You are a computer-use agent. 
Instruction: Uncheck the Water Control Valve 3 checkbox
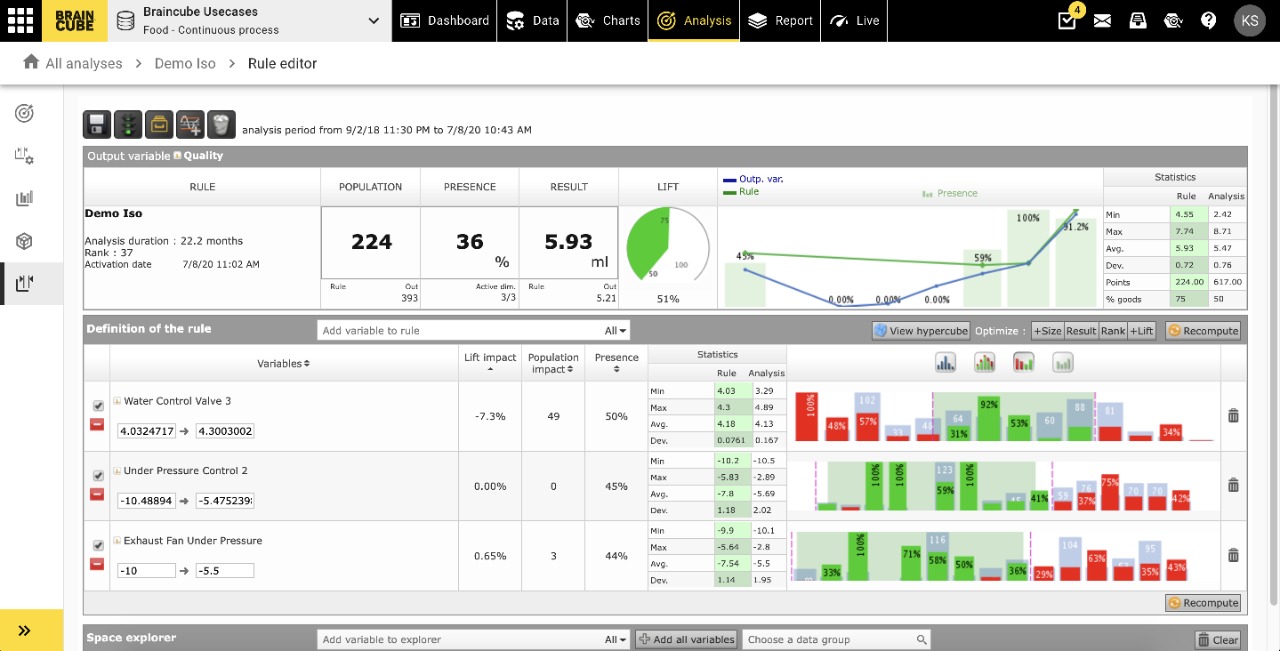98,406
